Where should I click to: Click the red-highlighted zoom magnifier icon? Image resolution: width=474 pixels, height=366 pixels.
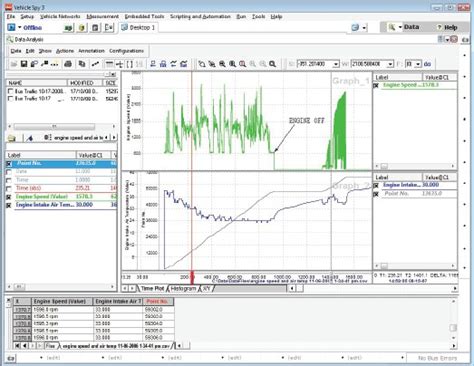point(243,64)
